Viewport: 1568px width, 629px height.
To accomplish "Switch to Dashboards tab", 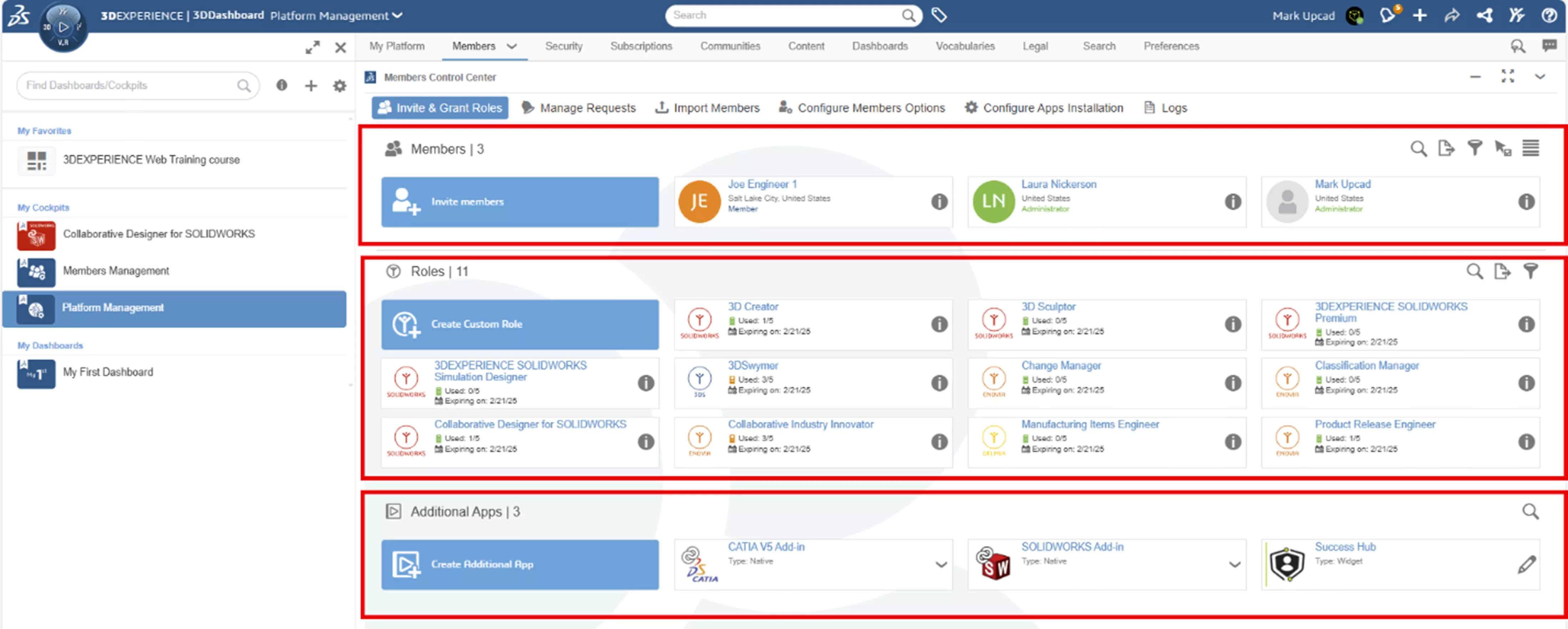I will (x=879, y=46).
